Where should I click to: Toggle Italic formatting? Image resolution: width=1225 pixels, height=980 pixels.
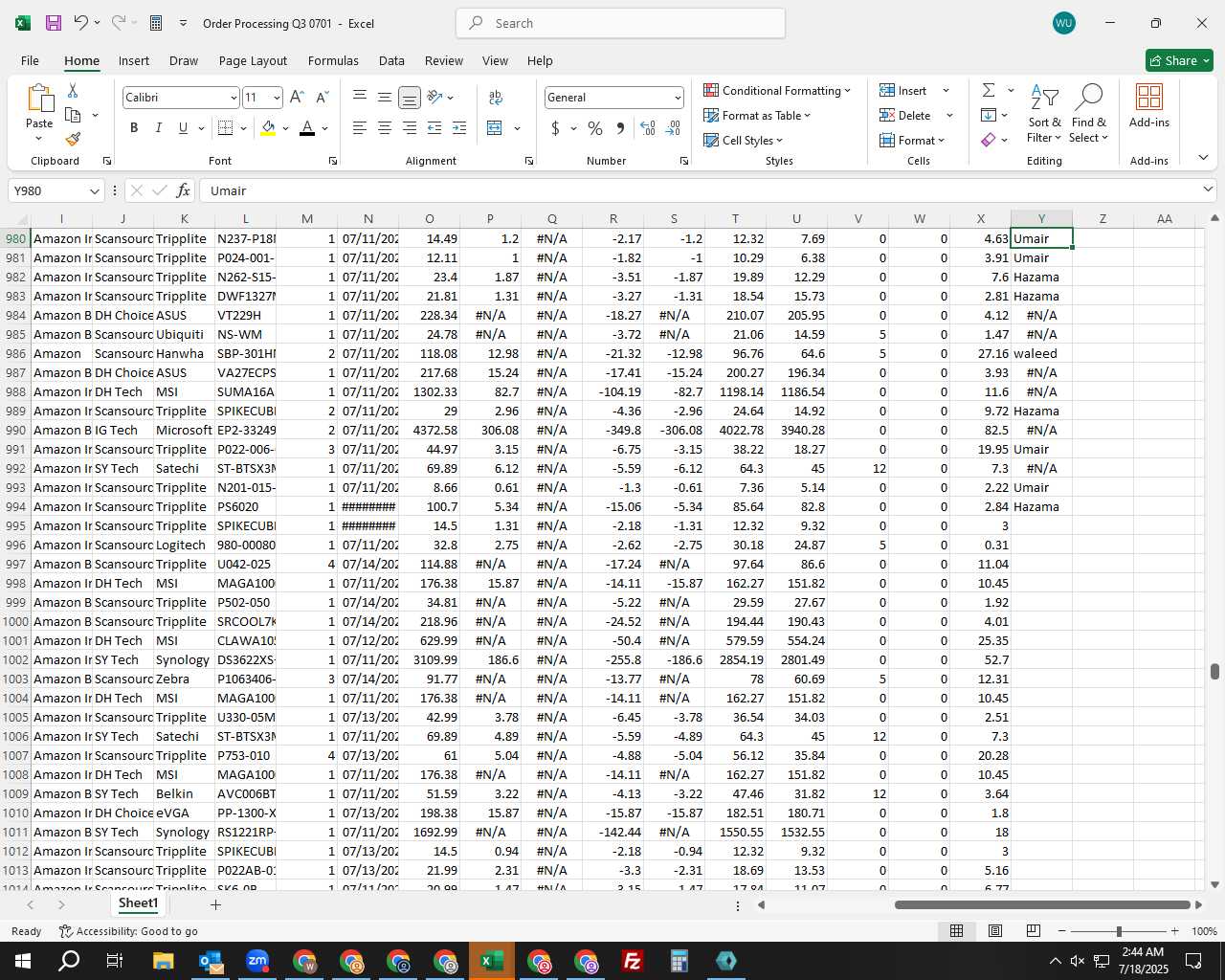coord(158,128)
